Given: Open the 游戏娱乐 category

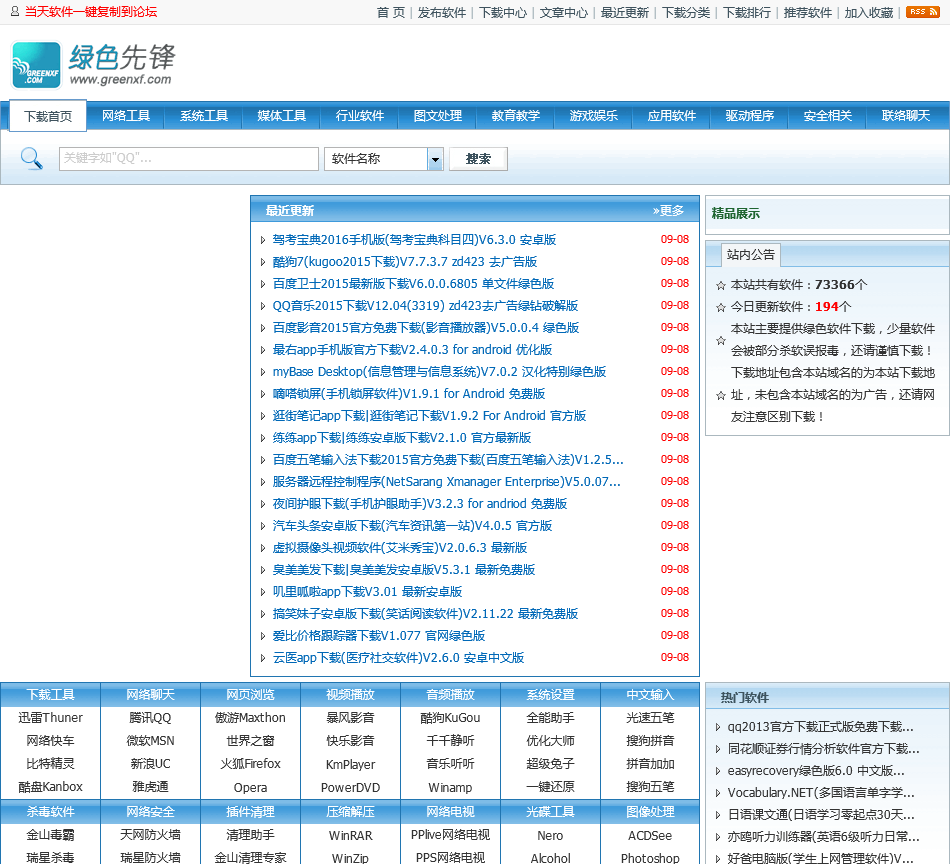Looking at the screenshot, I should coord(593,116).
